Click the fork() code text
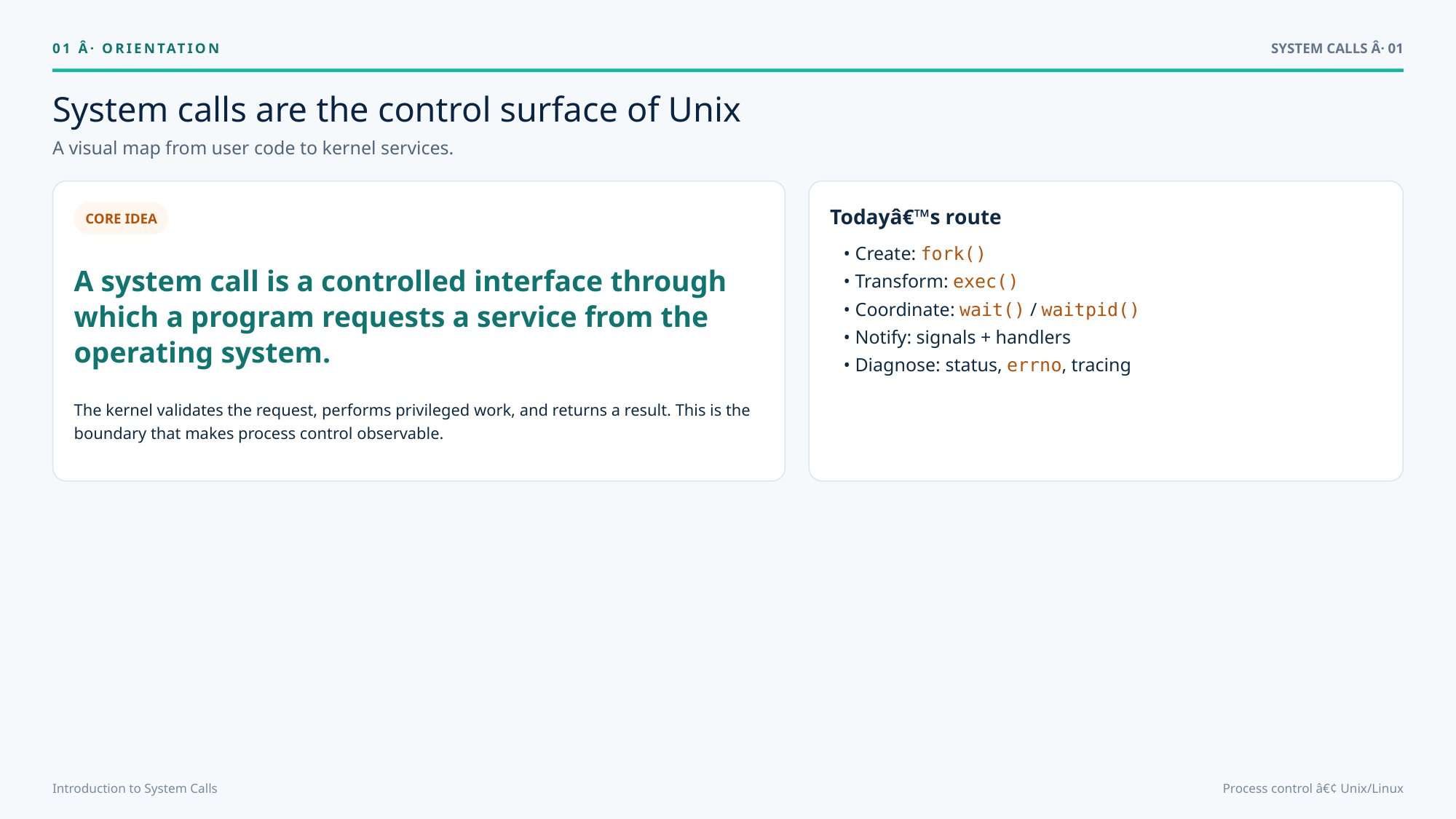This screenshot has width=1456, height=819. [953, 253]
